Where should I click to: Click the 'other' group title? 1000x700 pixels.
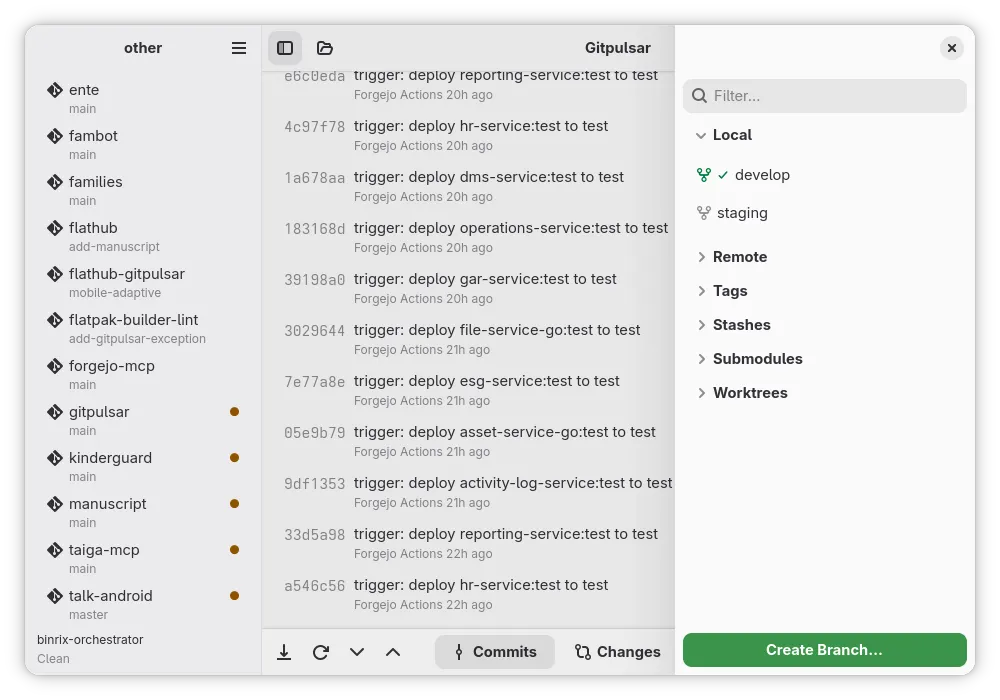click(x=143, y=48)
